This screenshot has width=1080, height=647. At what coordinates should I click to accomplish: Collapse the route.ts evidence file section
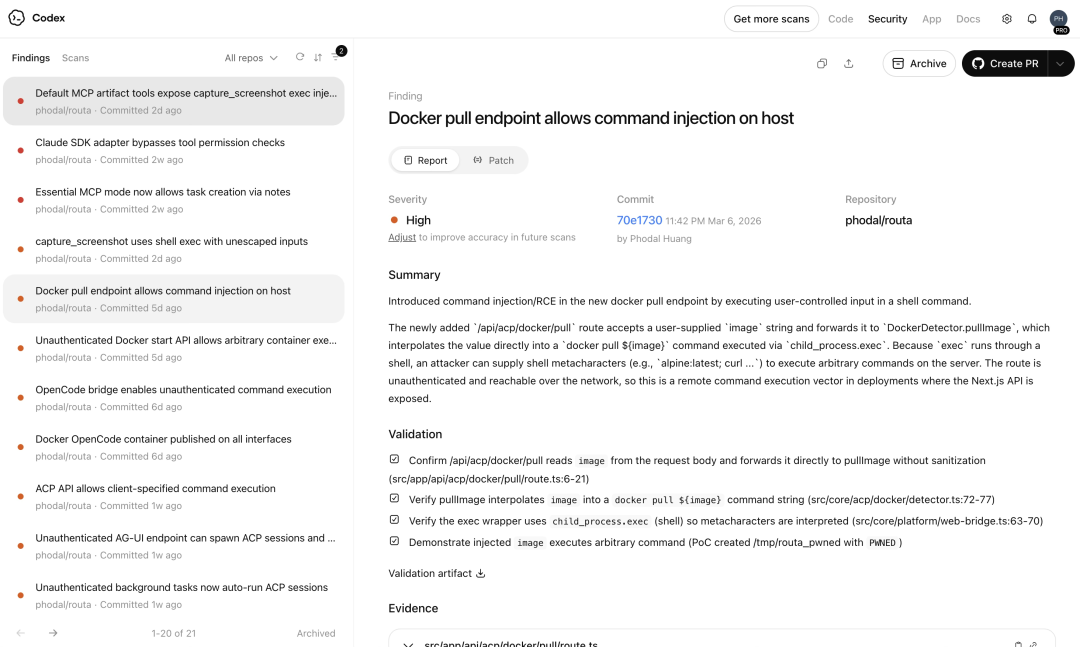tap(408, 644)
